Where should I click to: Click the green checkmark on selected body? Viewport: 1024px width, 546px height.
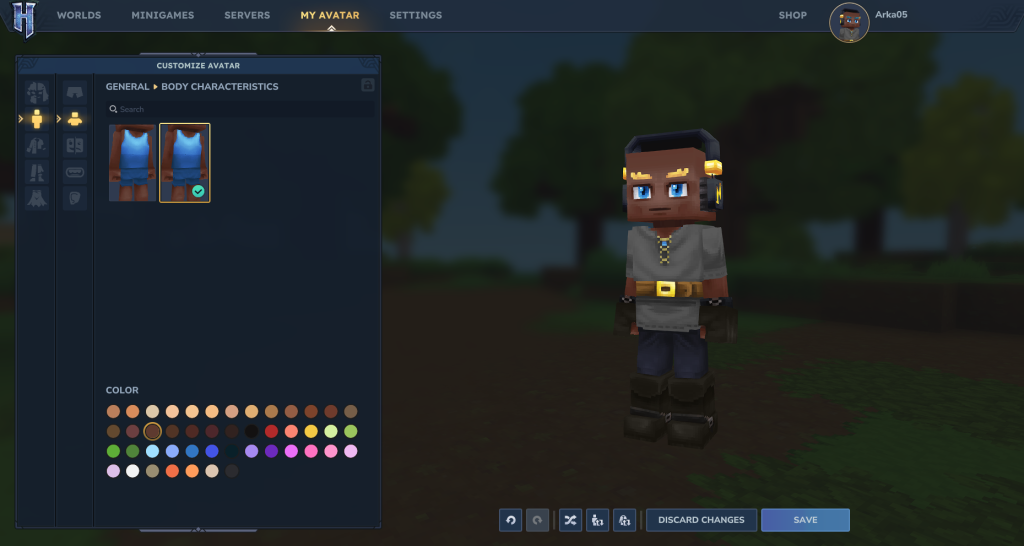pos(199,191)
